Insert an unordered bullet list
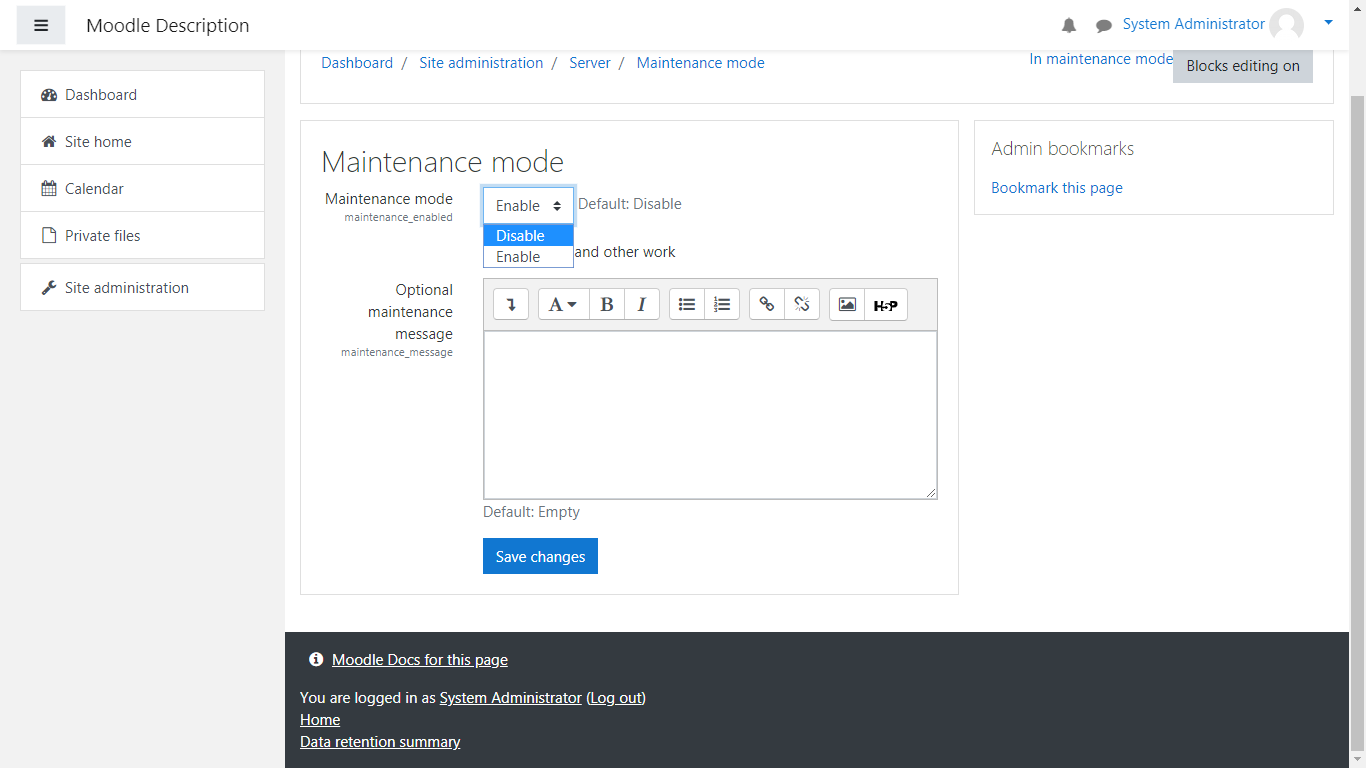This screenshot has width=1366, height=768. pos(687,305)
